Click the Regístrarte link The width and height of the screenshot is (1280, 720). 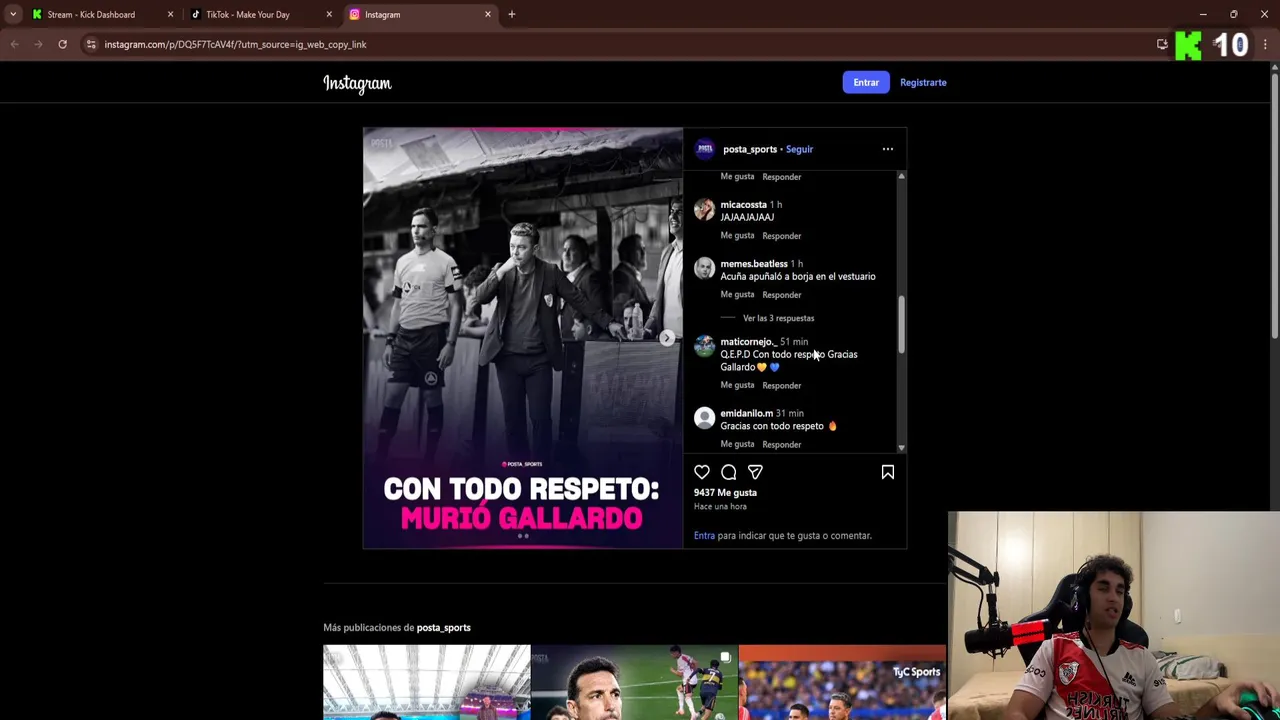point(923,82)
